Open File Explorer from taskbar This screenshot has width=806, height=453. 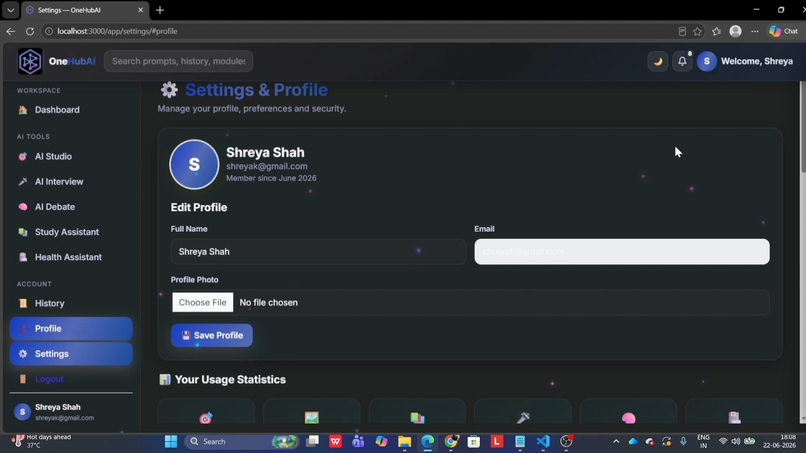pyautogui.click(x=404, y=441)
